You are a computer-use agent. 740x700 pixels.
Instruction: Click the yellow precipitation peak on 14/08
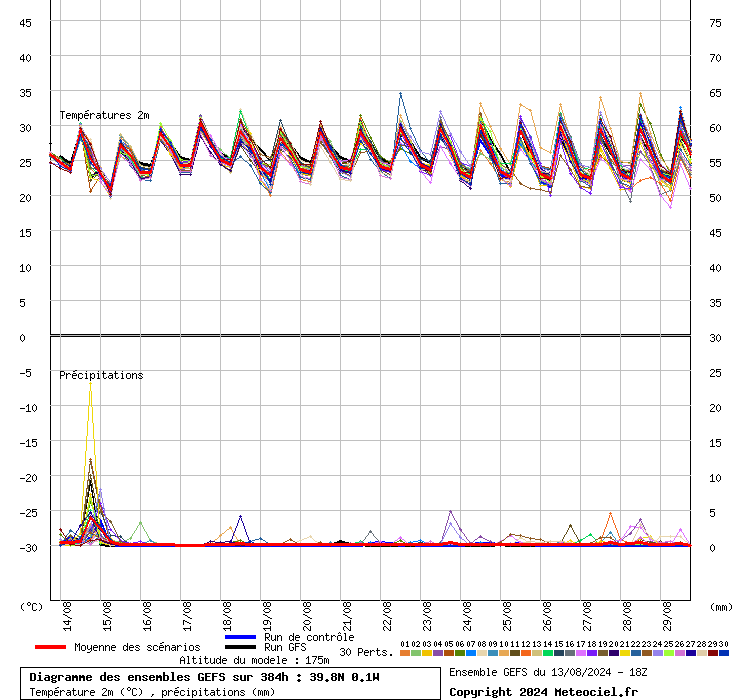pyautogui.click(x=90, y=384)
